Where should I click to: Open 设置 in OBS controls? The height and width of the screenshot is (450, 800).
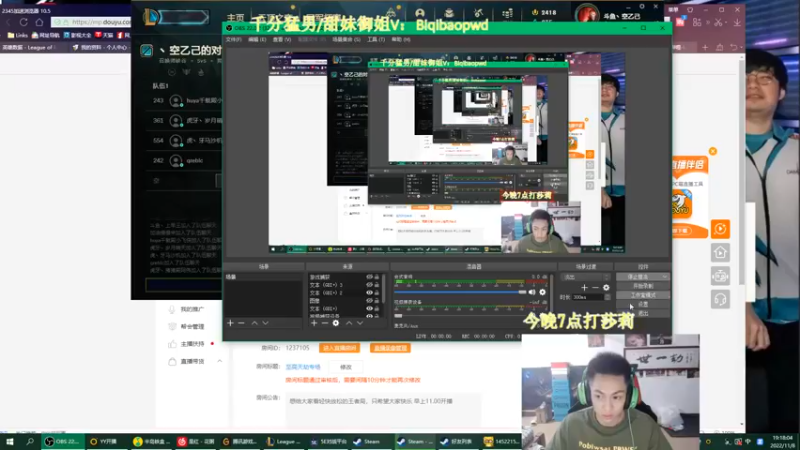tap(643, 304)
